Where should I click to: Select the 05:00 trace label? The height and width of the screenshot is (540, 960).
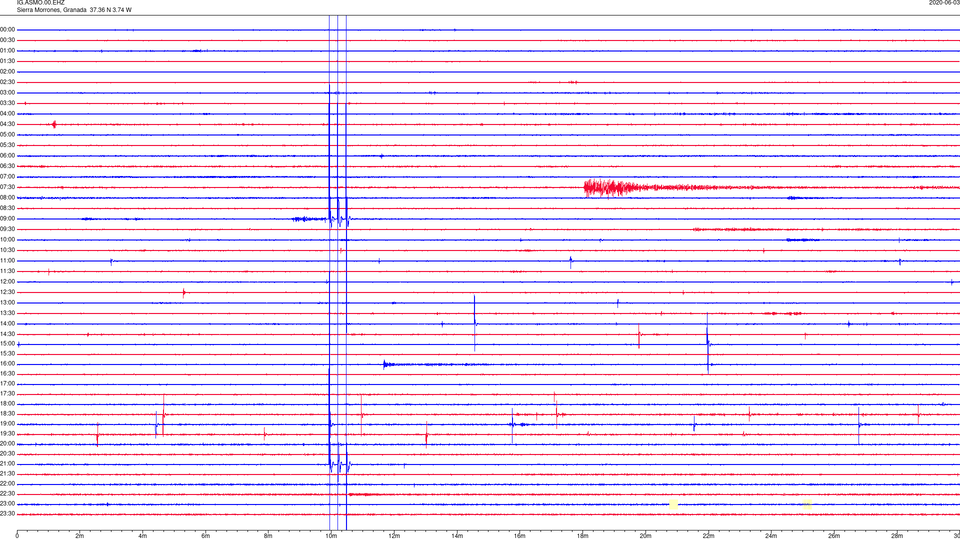(8, 134)
